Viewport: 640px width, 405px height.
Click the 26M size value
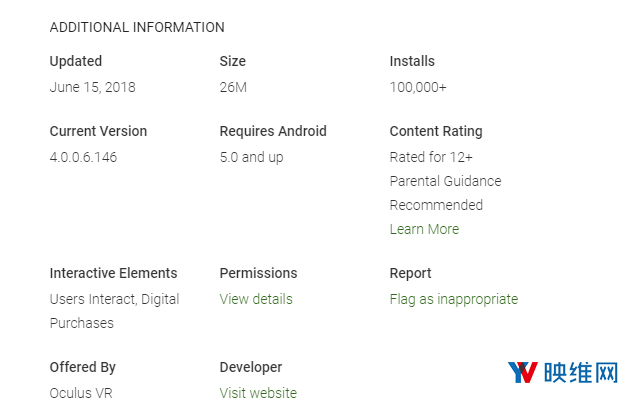point(233,87)
